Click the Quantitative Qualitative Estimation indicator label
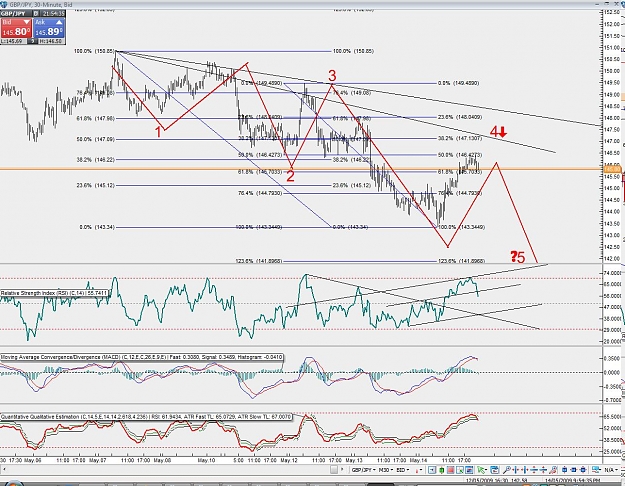This screenshot has width=625, height=486. 146,417
